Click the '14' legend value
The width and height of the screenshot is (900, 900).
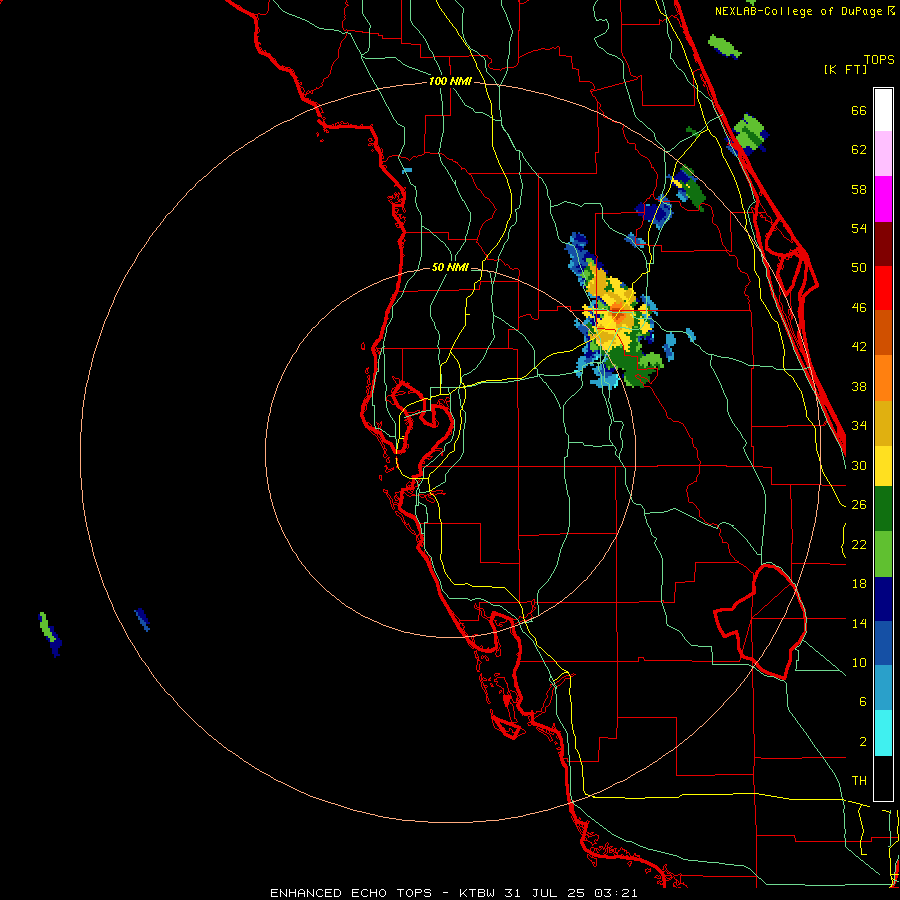click(x=859, y=623)
